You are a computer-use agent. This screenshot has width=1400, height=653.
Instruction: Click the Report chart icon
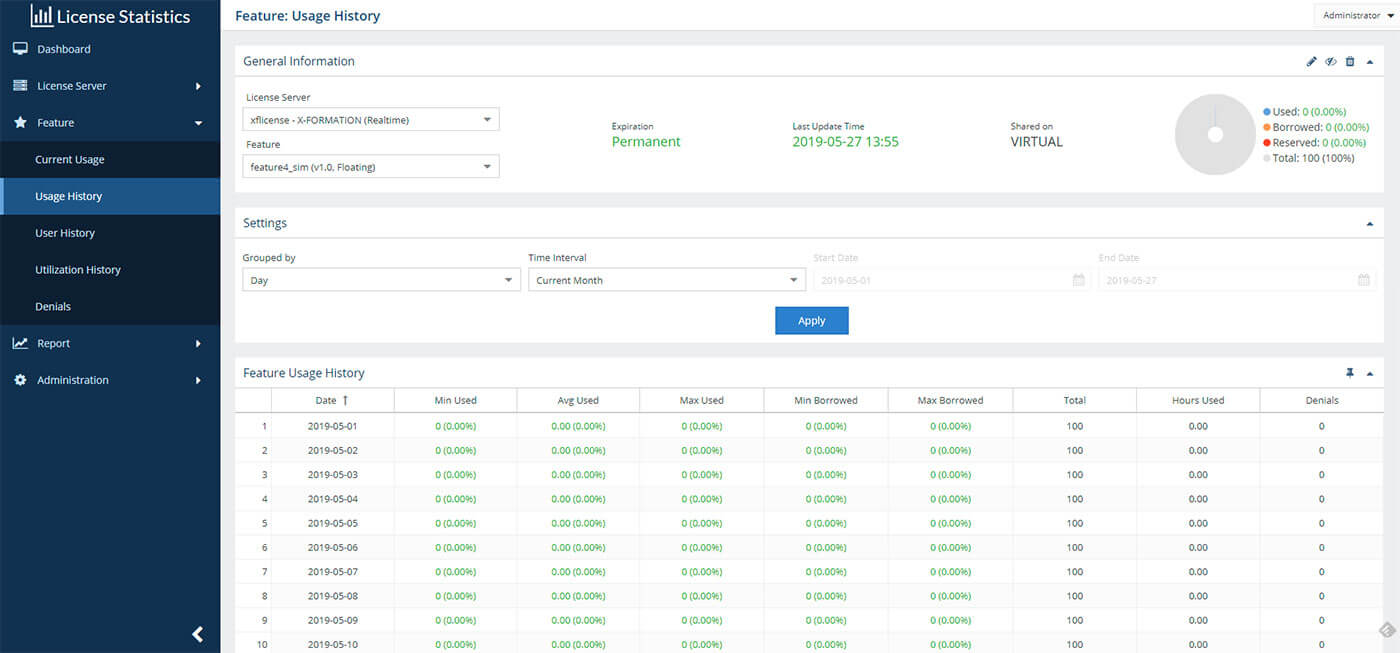20,343
